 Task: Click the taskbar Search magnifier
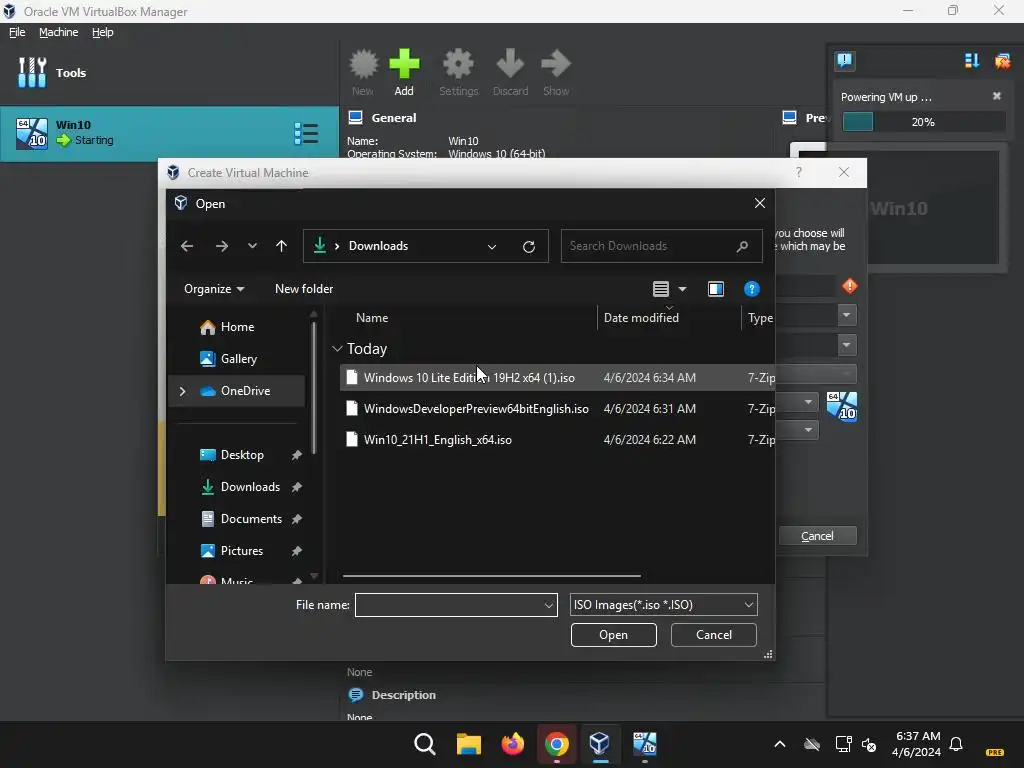pos(424,744)
